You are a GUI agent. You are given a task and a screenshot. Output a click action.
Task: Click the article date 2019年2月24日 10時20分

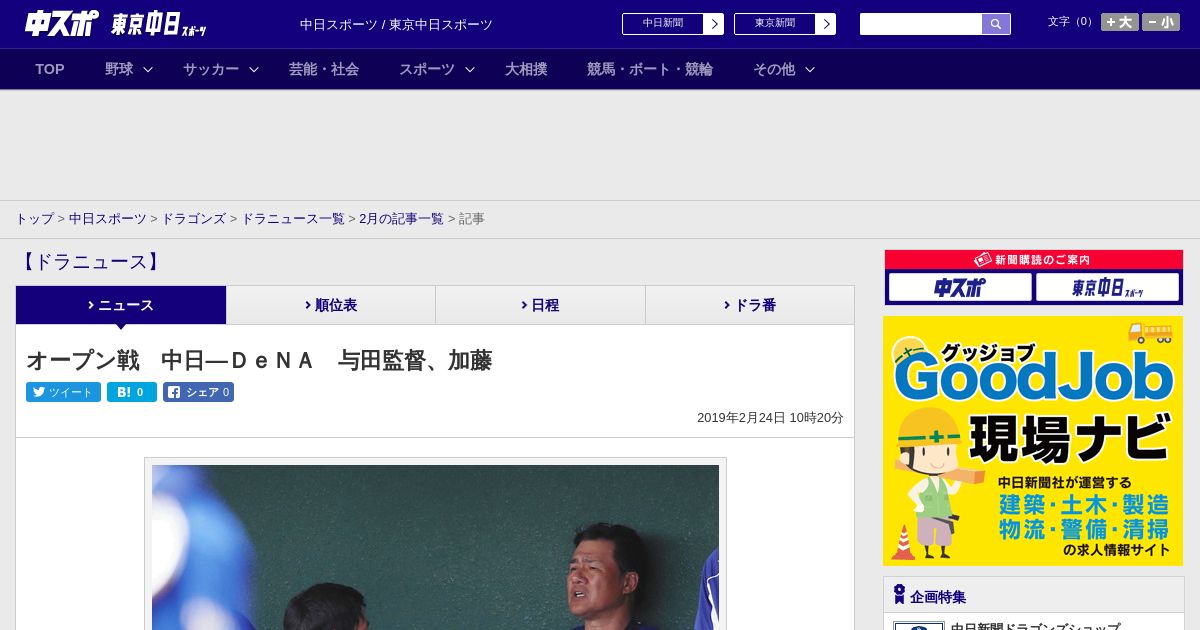tap(770, 418)
